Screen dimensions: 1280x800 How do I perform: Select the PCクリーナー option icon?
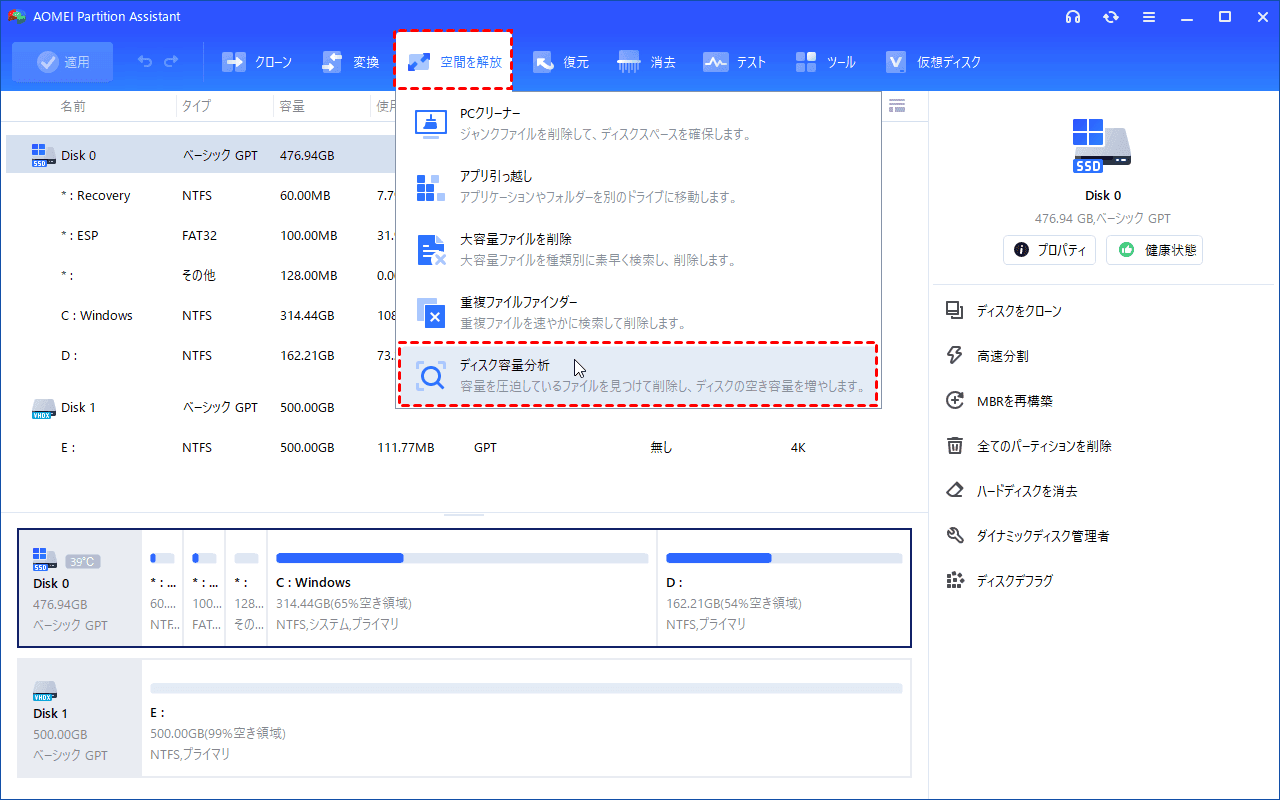(430, 124)
